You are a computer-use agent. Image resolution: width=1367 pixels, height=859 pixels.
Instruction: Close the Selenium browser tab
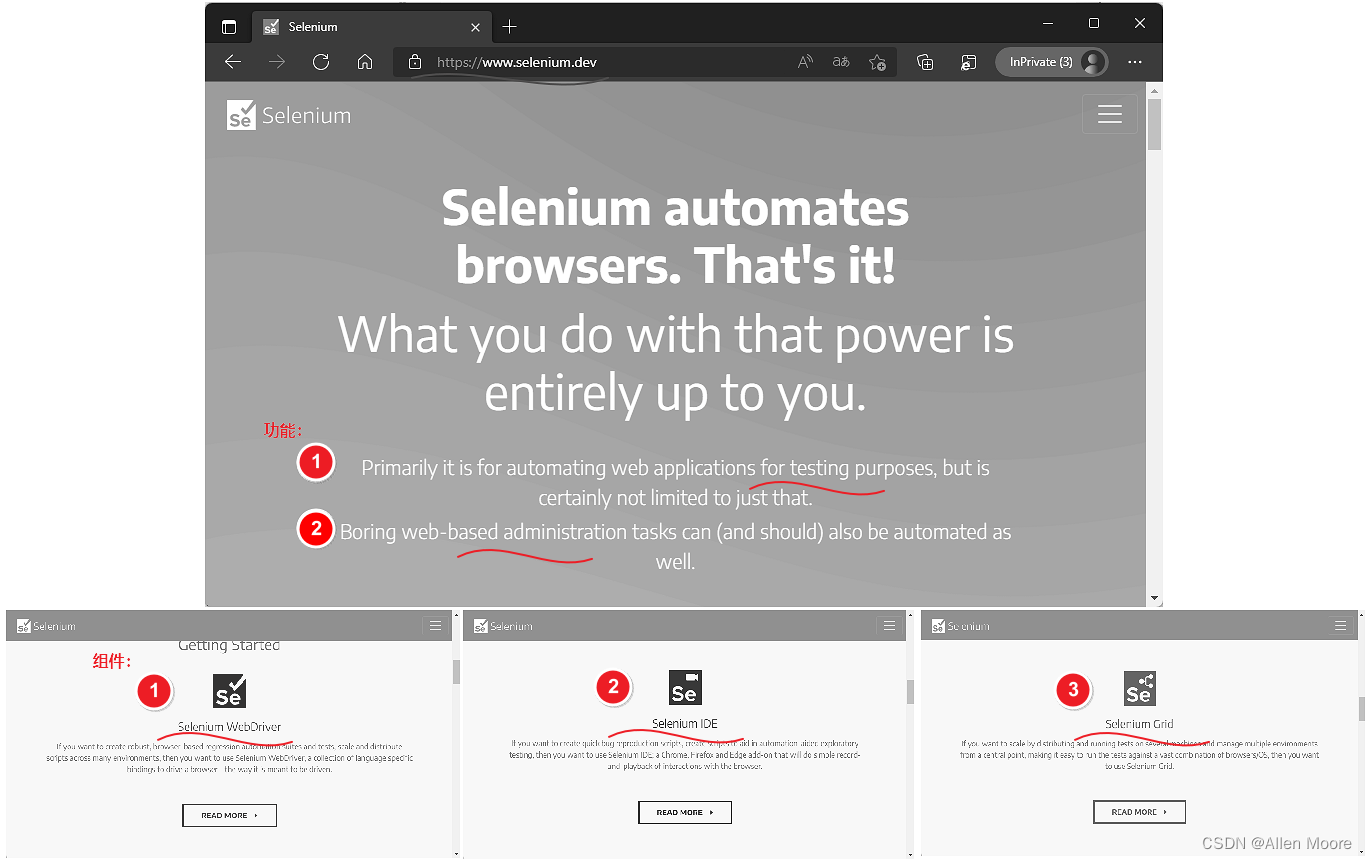coord(475,27)
